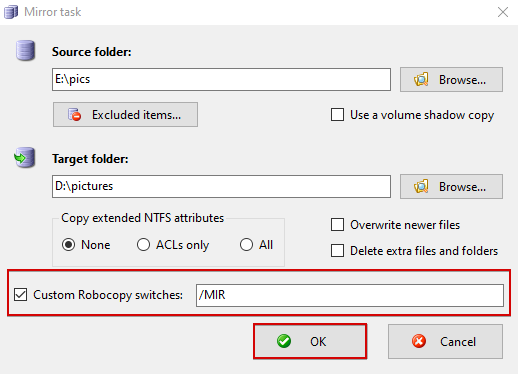The image size is (518, 374).
Task: Click the Source folder database icon
Action: coord(25,51)
